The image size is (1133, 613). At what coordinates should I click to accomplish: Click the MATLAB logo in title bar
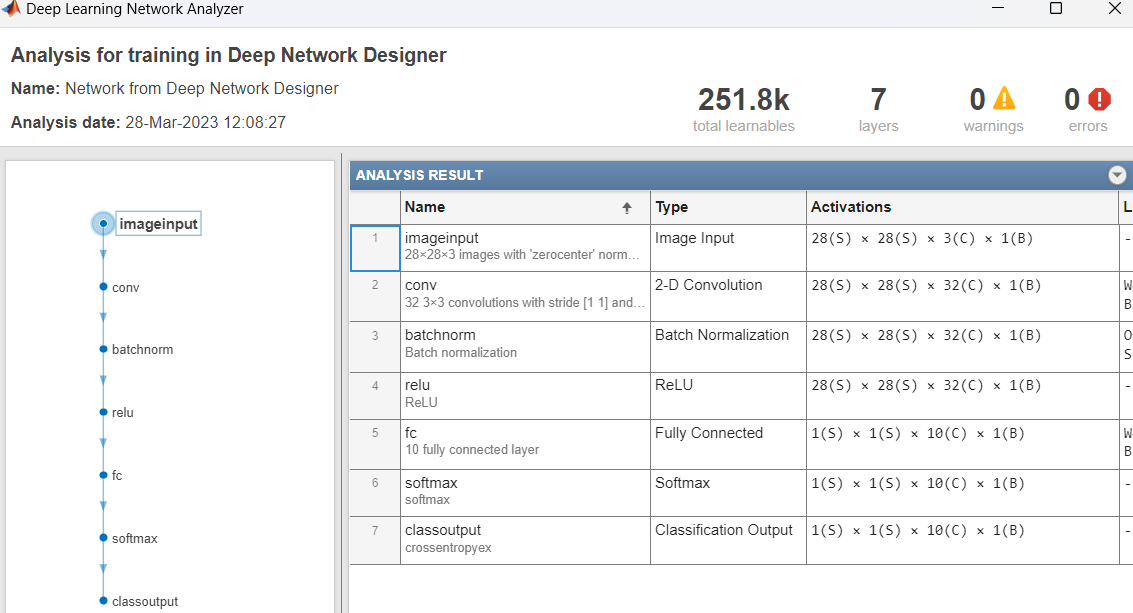point(11,8)
